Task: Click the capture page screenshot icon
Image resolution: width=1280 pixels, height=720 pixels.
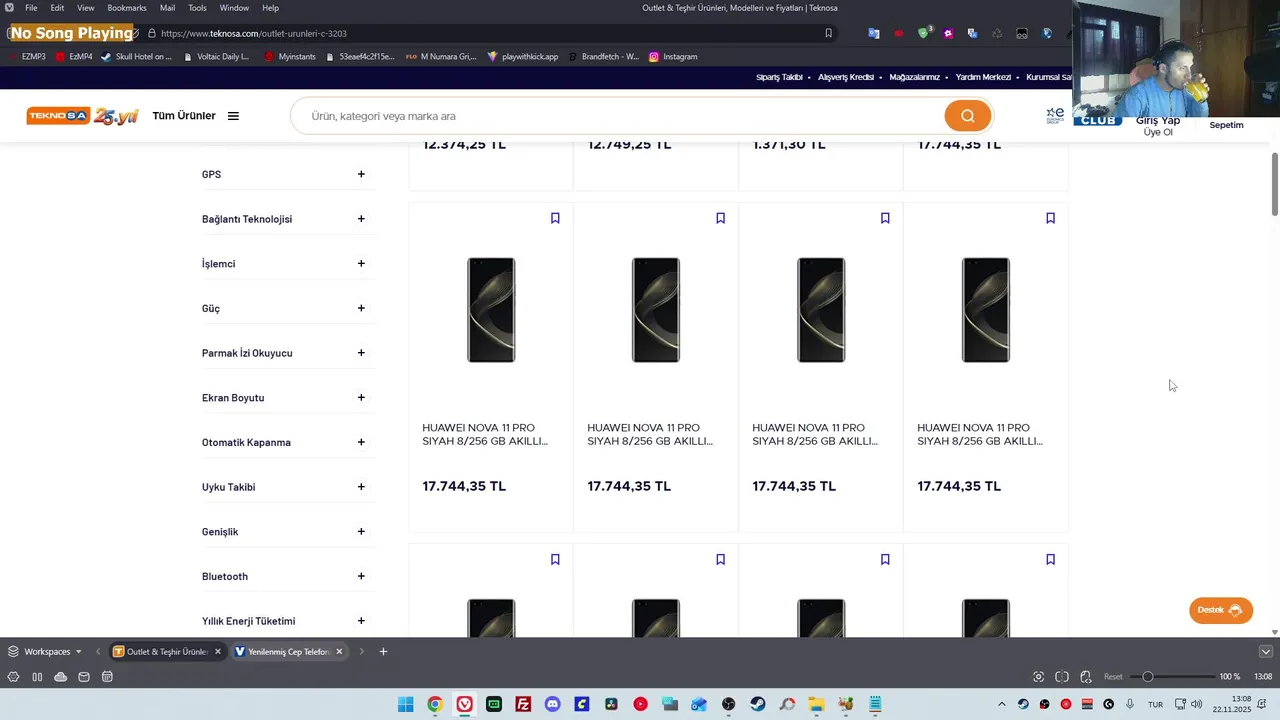Action: tap(1038, 677)
